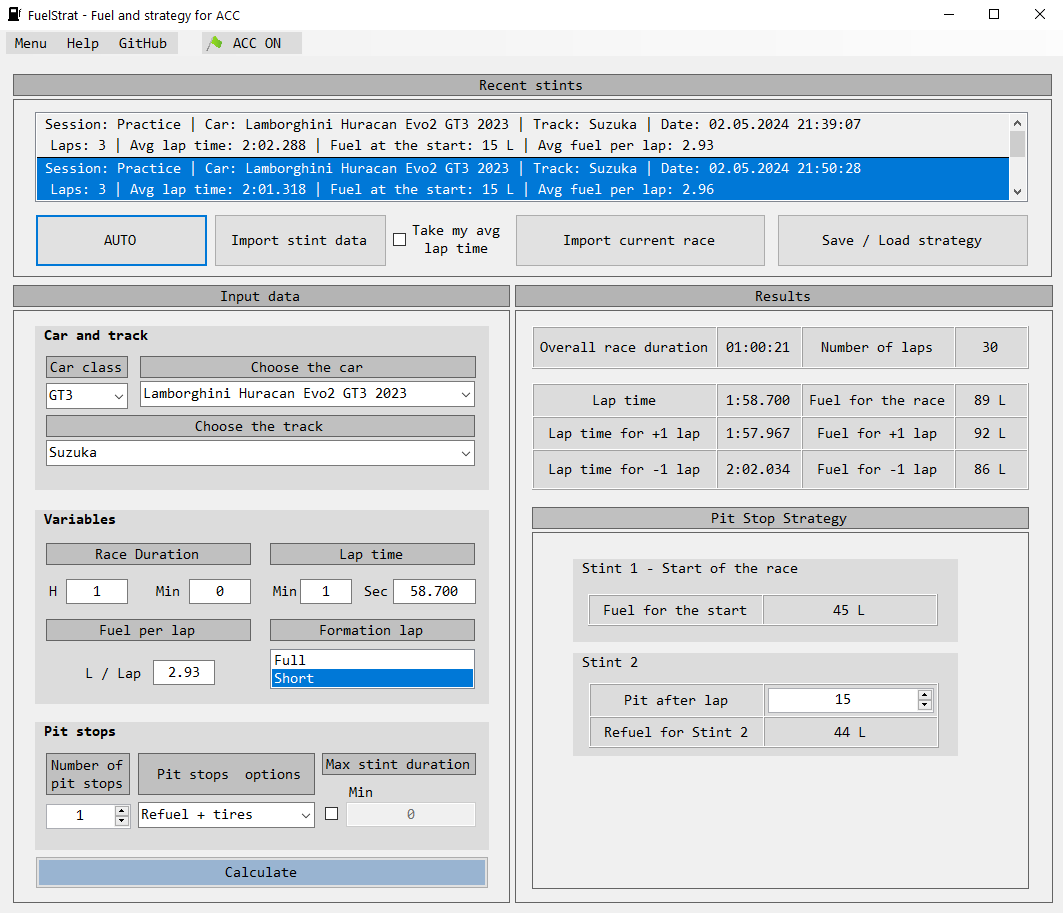Expand the Choose the car dropdown

(307, 394)
